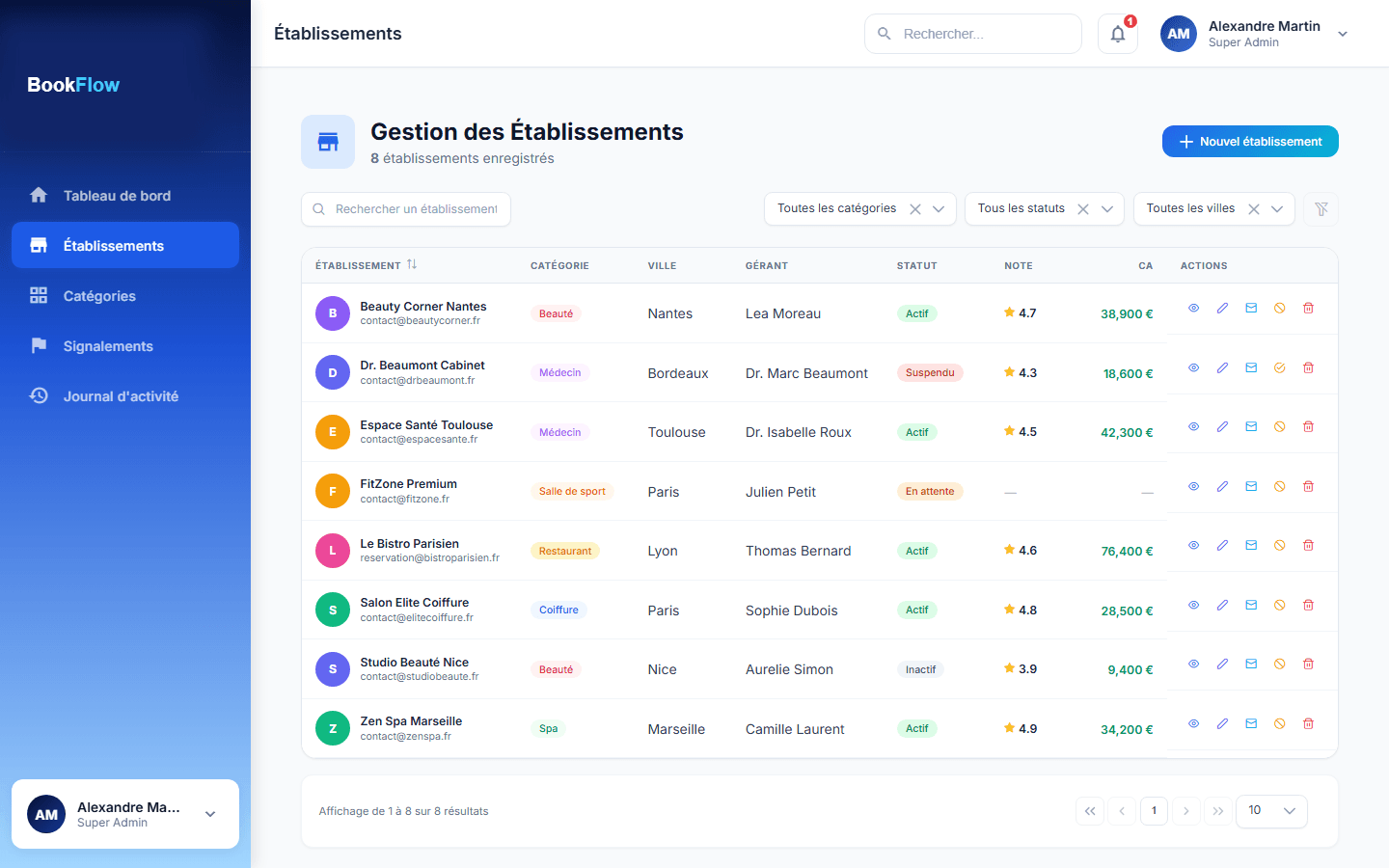
Task: Expand the status filter dropdown
Action: coord(1107,209)
